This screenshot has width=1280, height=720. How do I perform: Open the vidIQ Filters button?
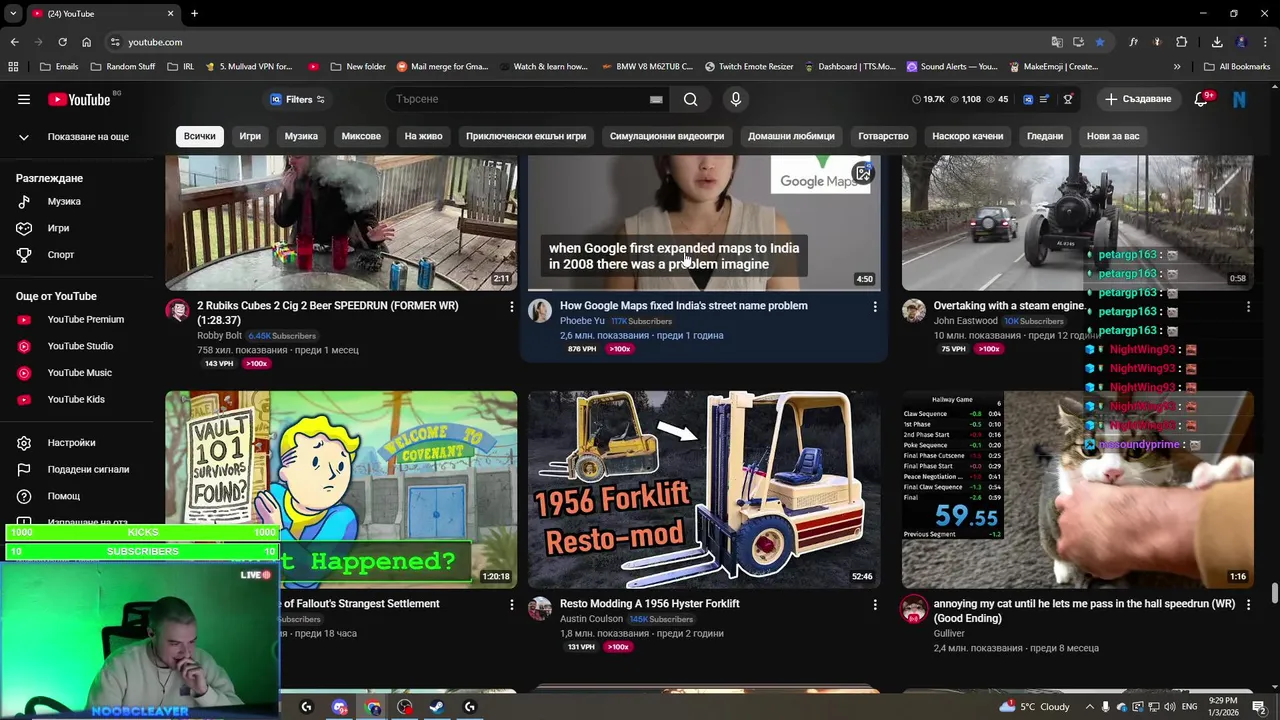click(x=297, y=99)
